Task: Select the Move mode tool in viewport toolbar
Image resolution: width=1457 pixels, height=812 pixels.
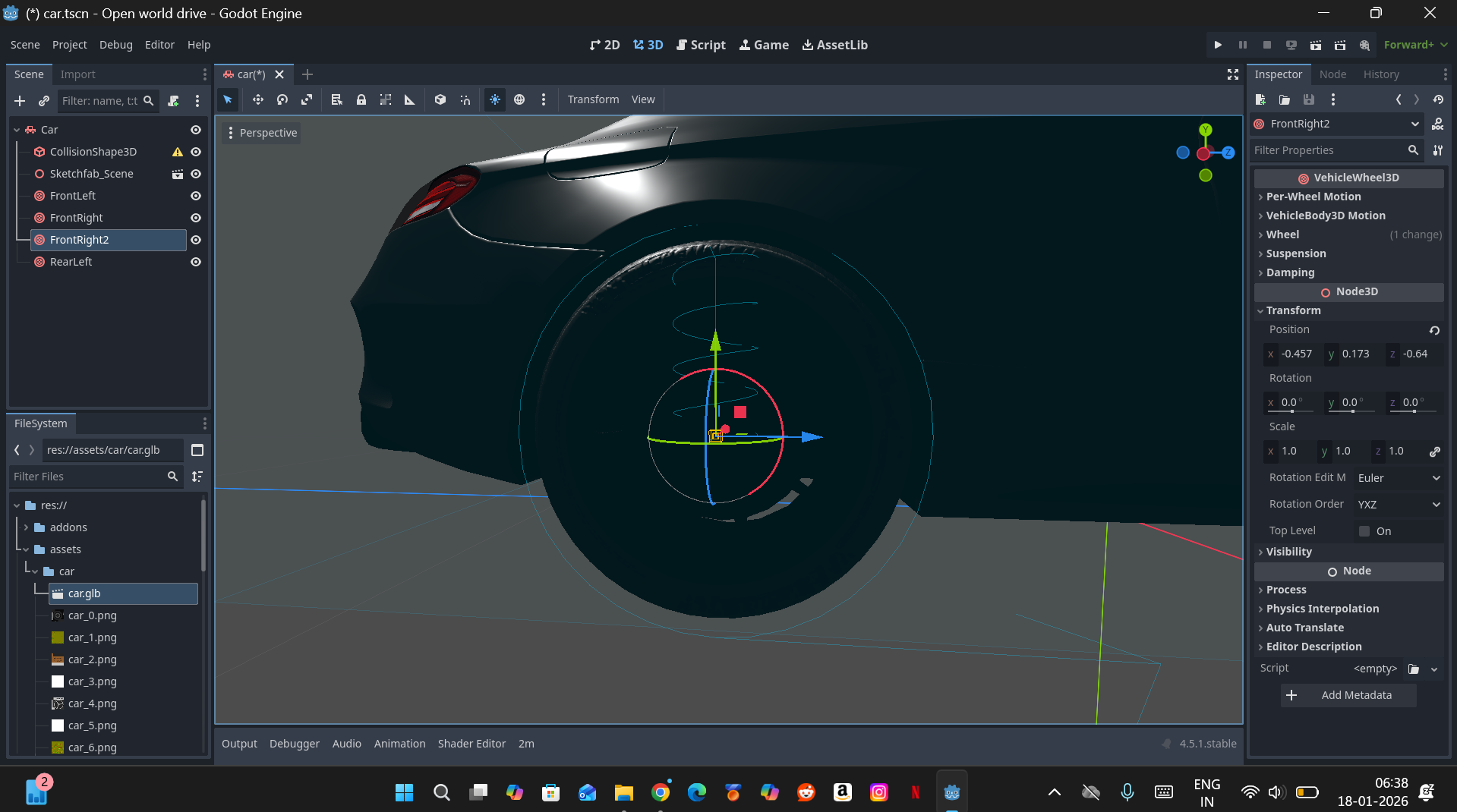Action: (258, 99)
